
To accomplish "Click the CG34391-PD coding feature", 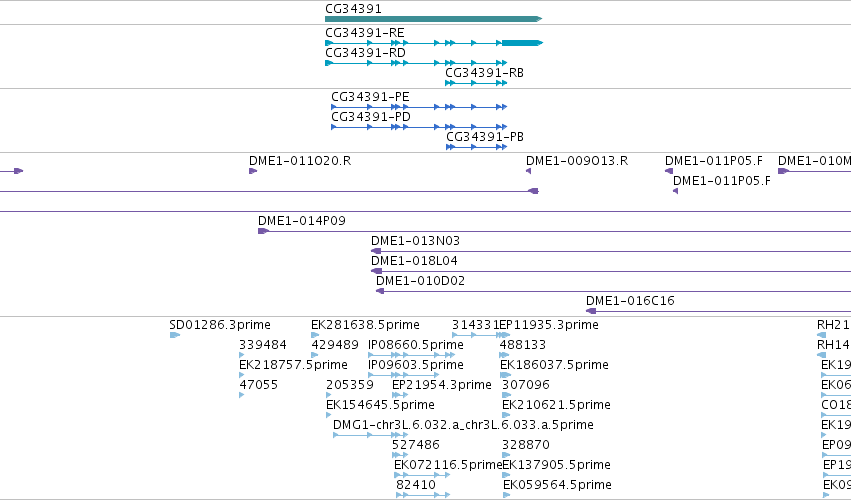I will [x=419, y=127].
